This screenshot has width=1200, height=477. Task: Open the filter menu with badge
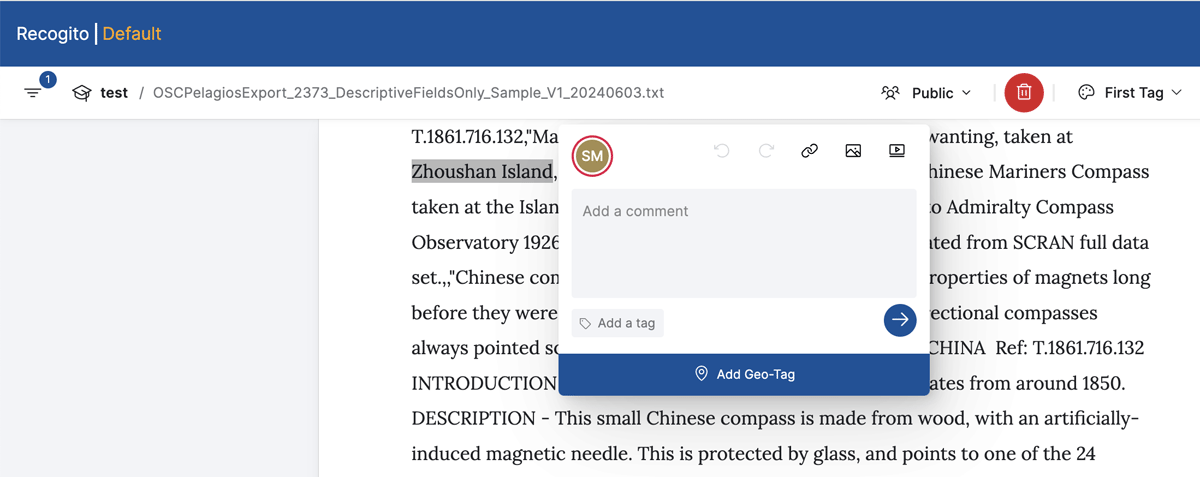point(34,92)
